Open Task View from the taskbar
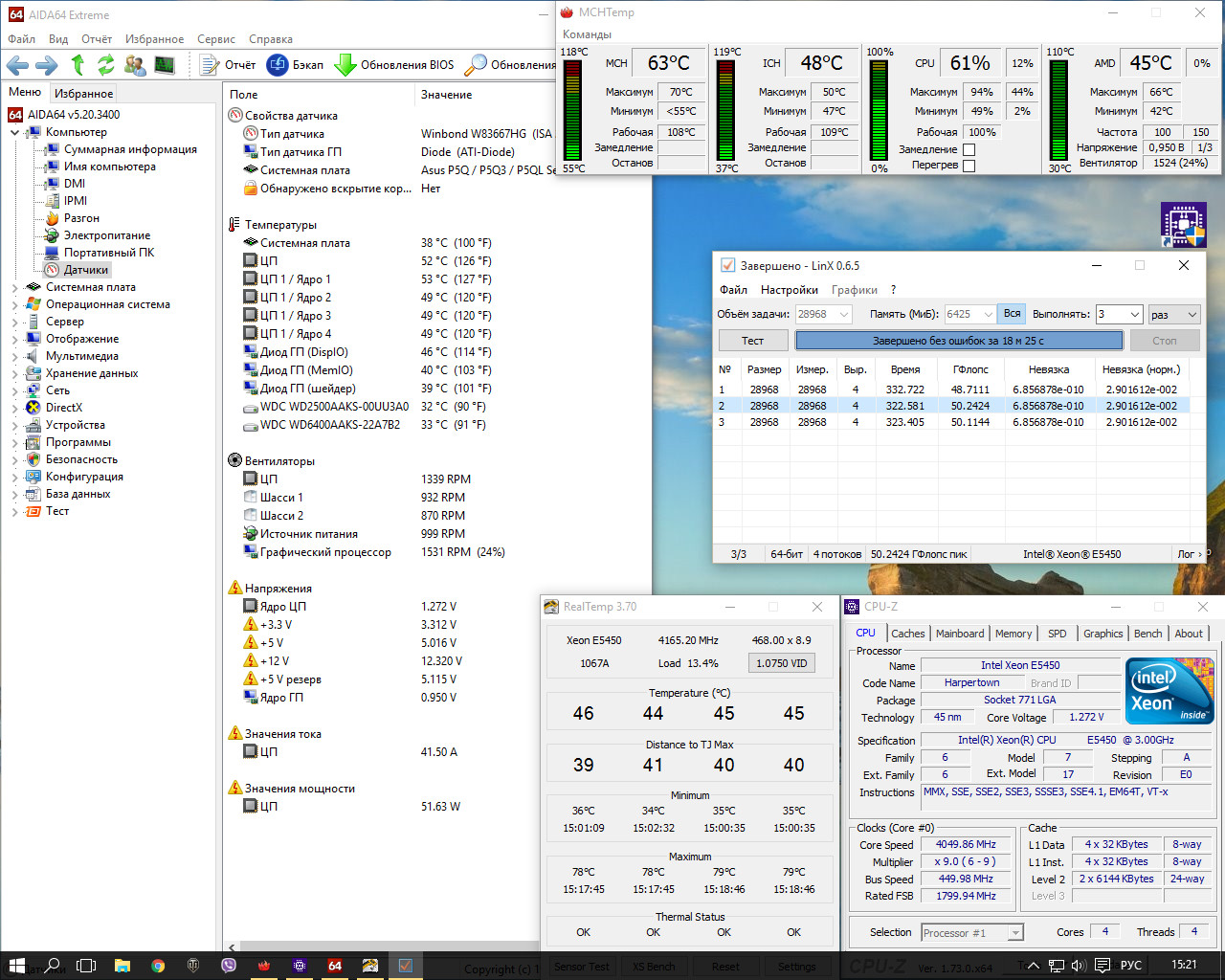The height and width of the screenshot is (980, 1225). (x=87, y=965)
